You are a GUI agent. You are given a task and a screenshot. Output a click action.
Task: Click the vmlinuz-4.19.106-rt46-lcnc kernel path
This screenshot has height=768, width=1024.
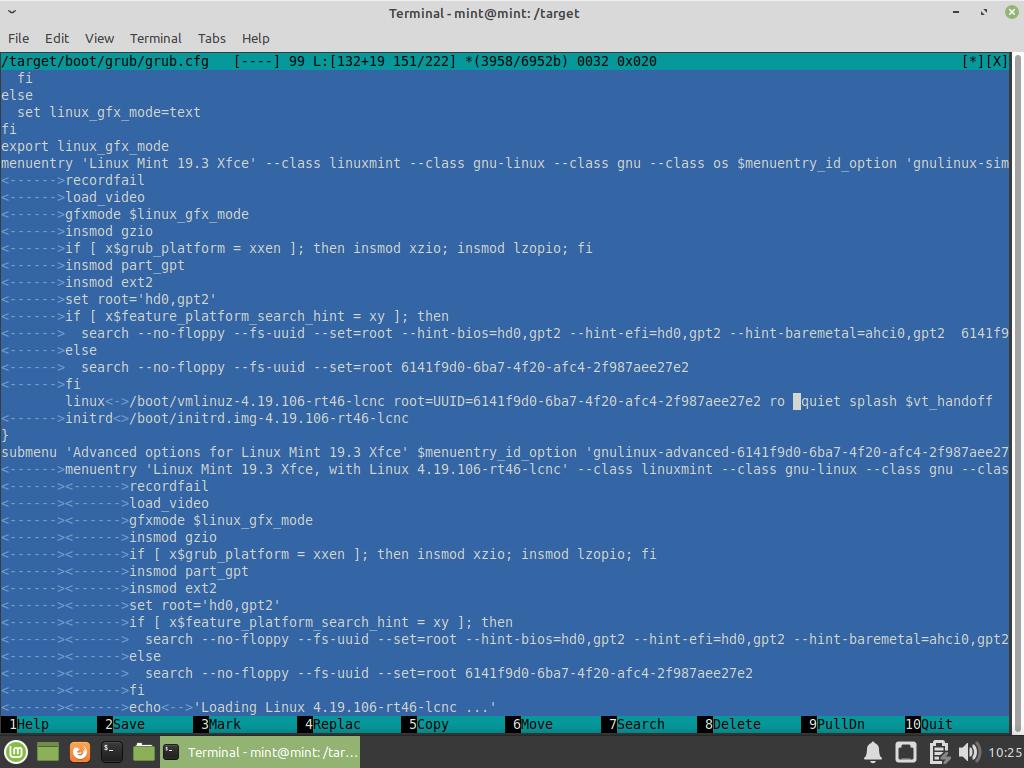(x=257, y=401)
